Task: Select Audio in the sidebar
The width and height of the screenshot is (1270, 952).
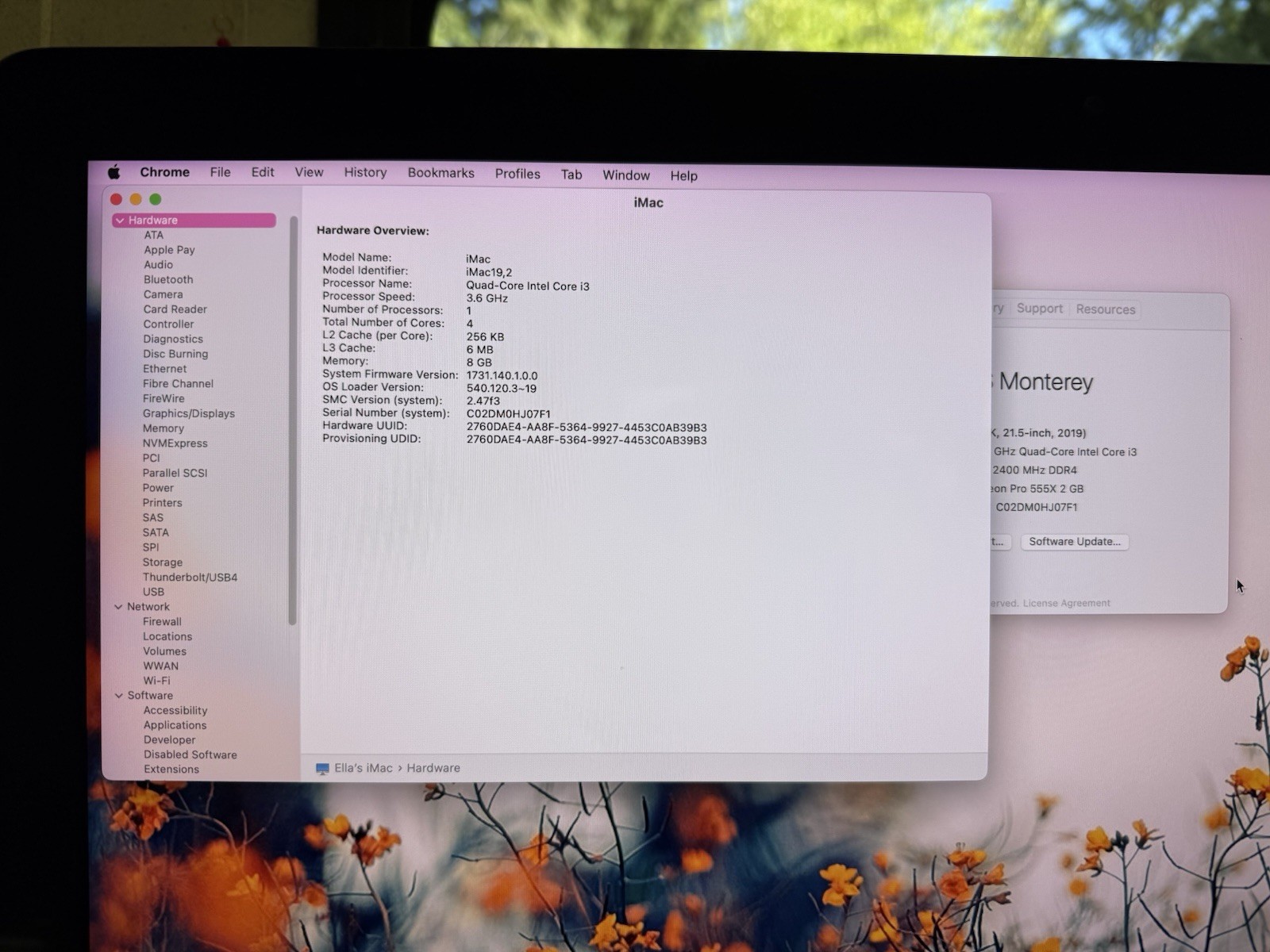Action: point(158,265)
